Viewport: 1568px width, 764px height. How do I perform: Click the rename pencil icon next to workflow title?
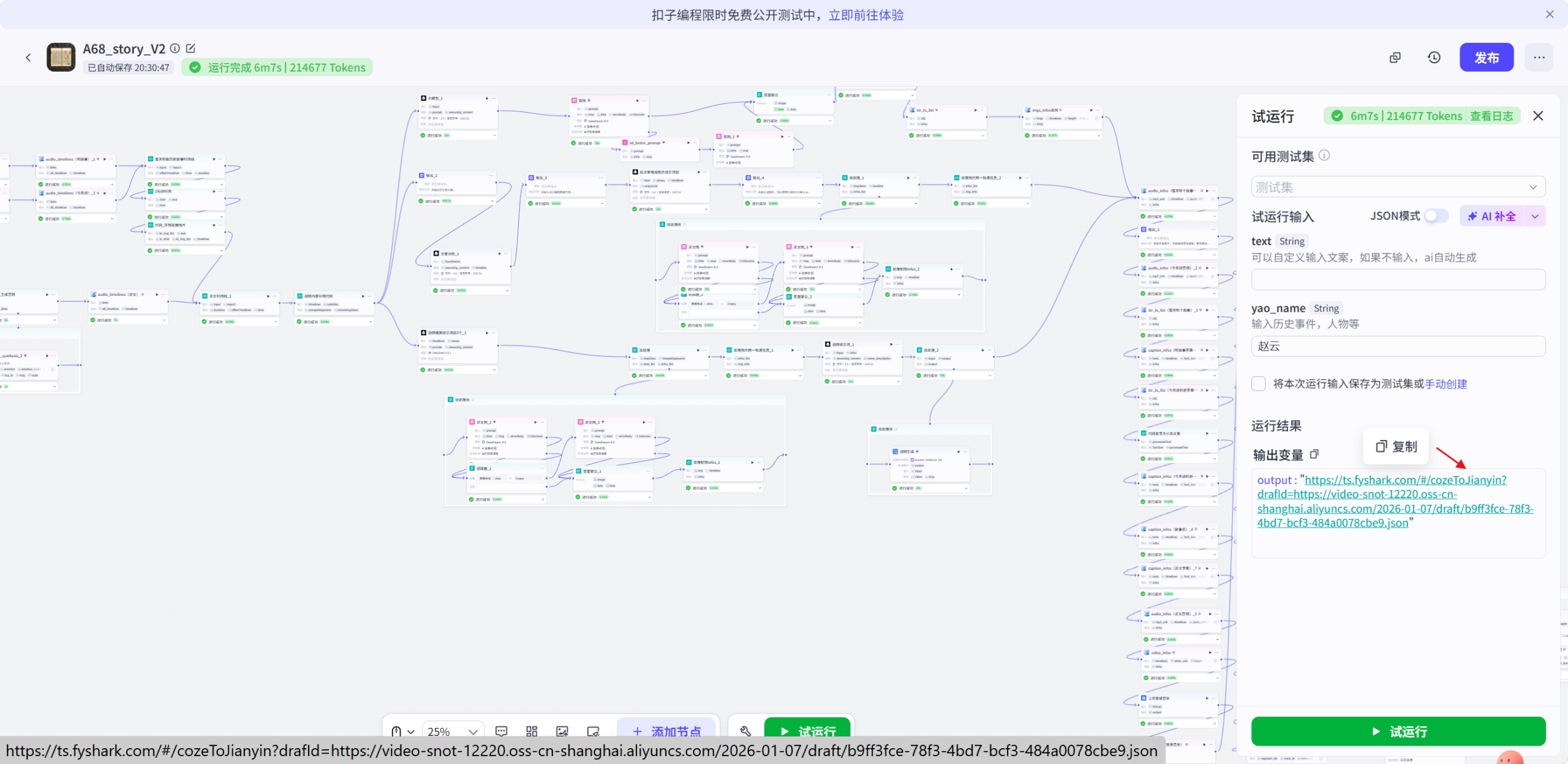pos(191,48)
